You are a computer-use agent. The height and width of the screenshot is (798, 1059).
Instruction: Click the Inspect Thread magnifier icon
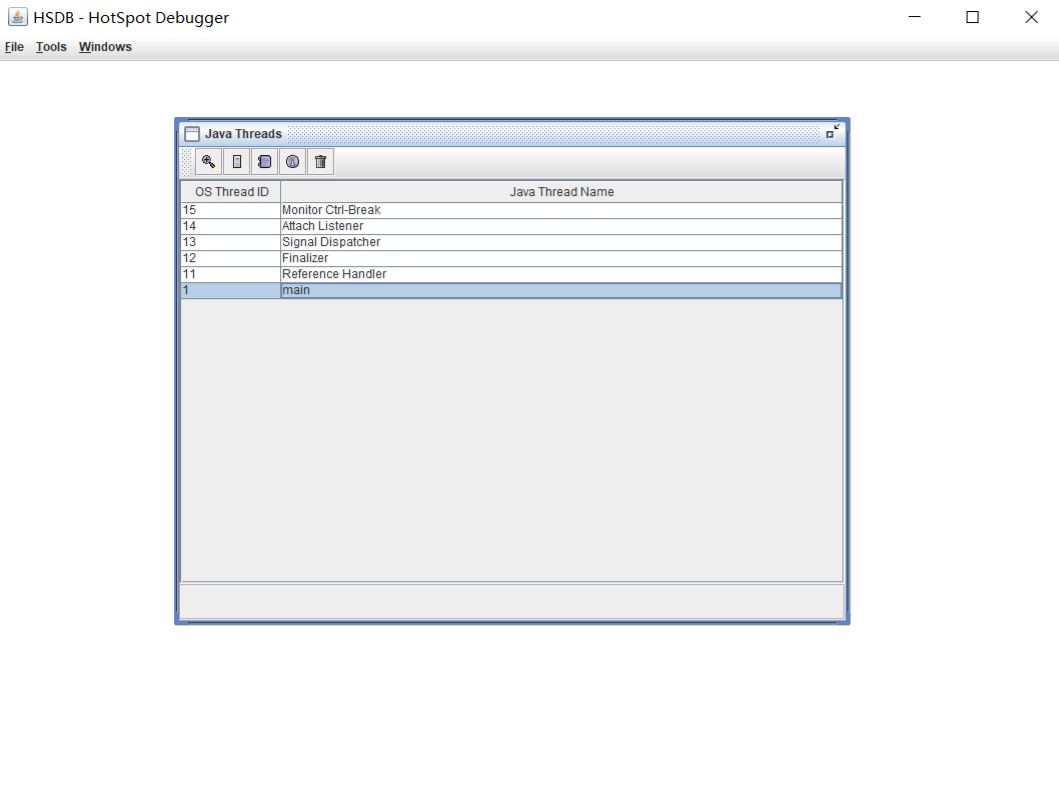208,161
